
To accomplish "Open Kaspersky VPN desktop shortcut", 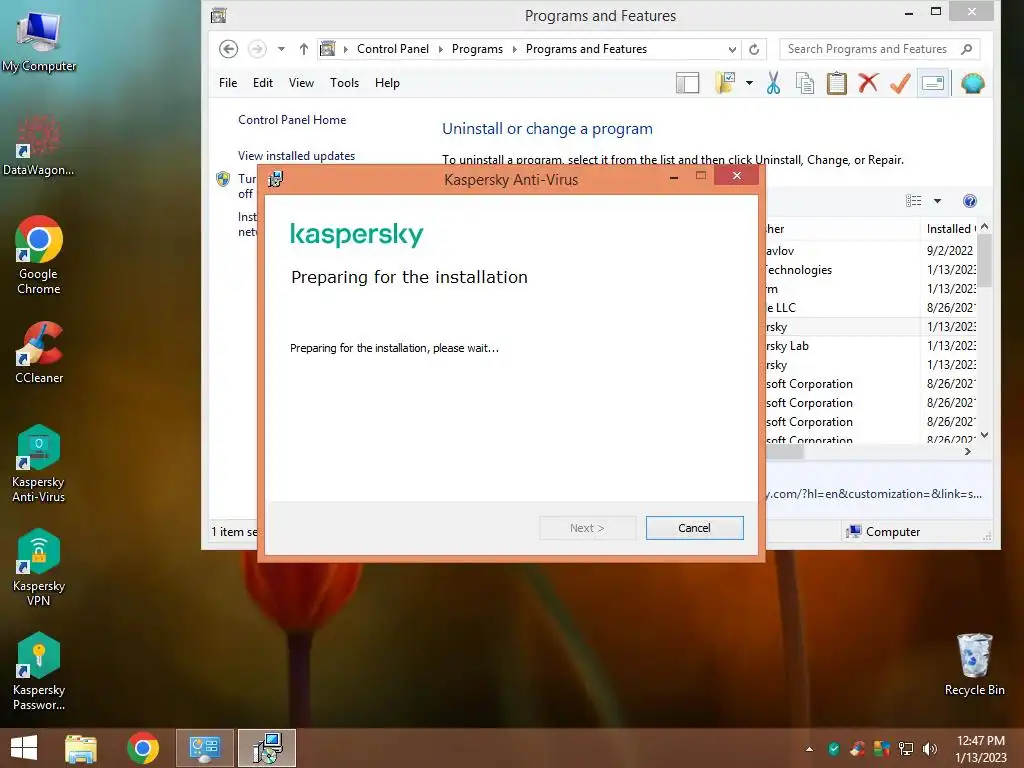I will coord(39,568).
